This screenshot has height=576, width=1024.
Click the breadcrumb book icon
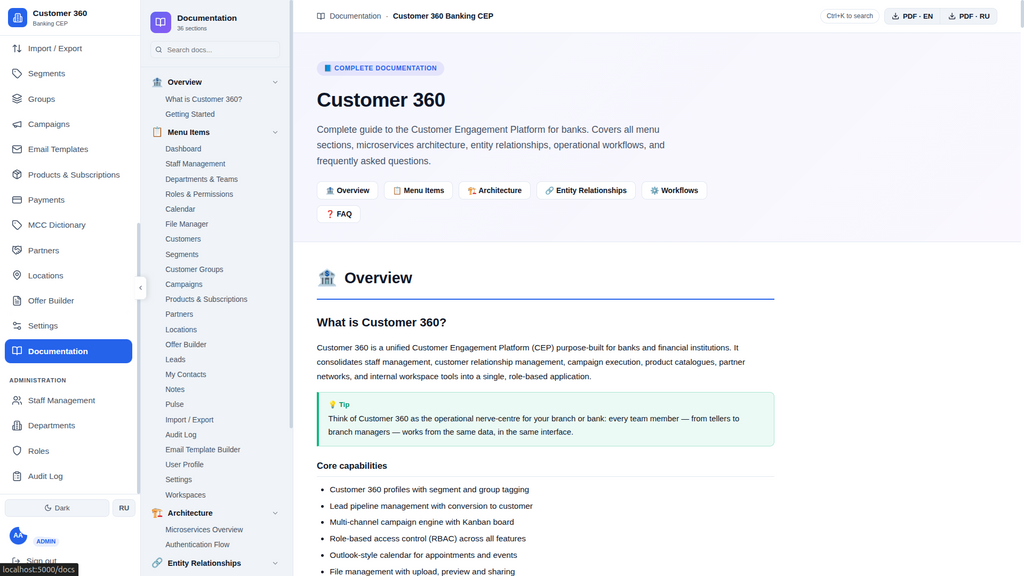(321, 16)
